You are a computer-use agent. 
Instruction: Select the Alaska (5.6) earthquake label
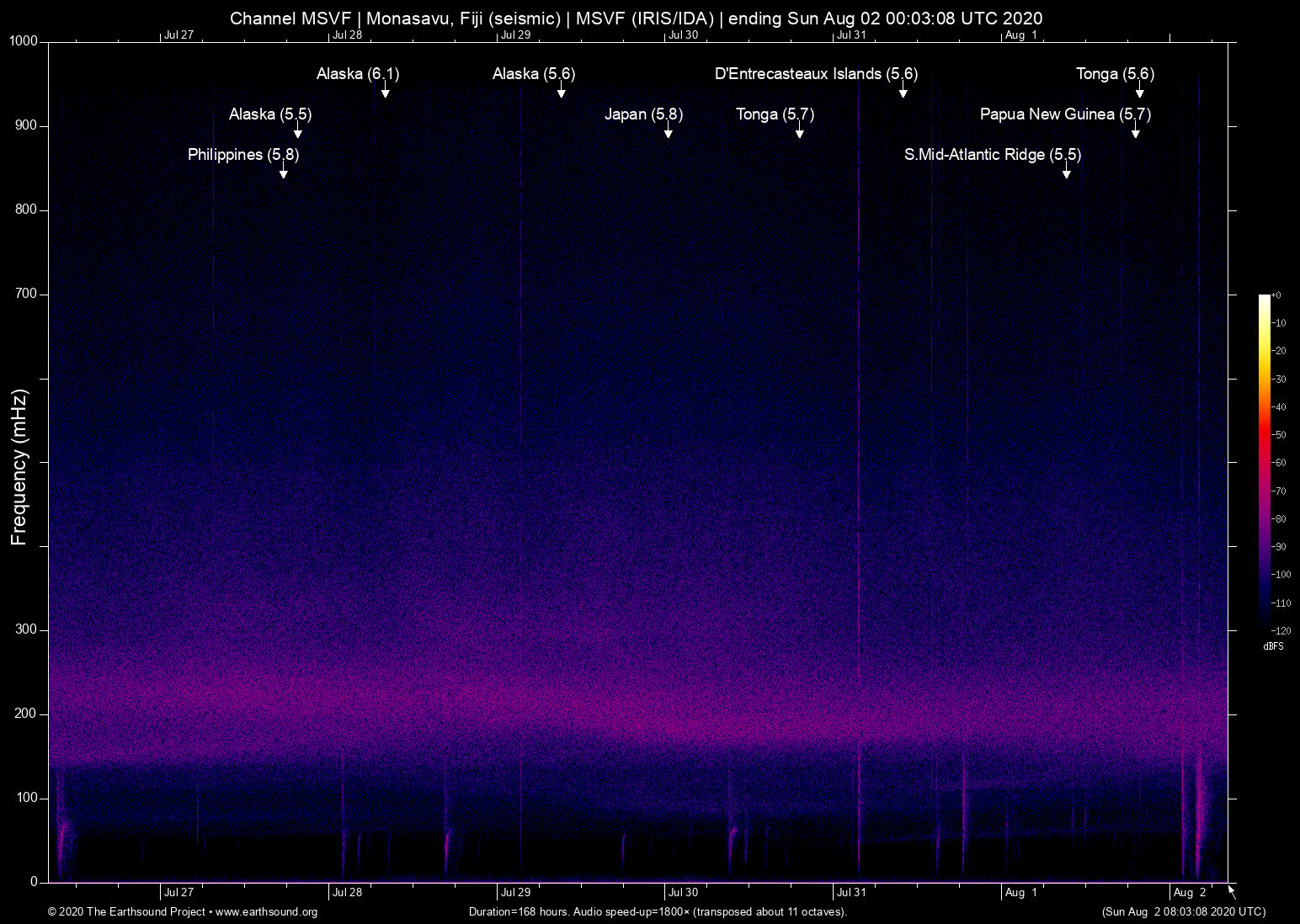pos(534,74)
